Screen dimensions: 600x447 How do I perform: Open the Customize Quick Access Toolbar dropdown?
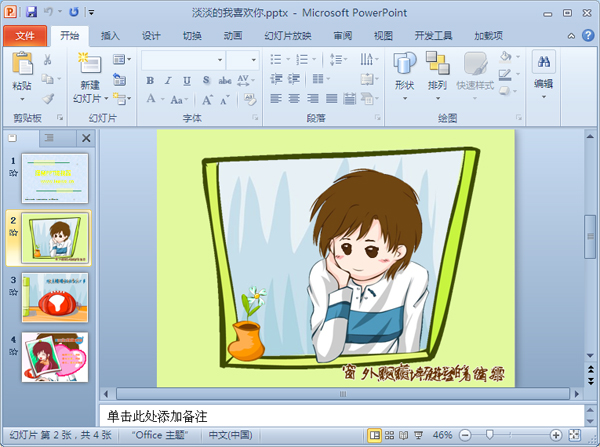click(91, 13)
